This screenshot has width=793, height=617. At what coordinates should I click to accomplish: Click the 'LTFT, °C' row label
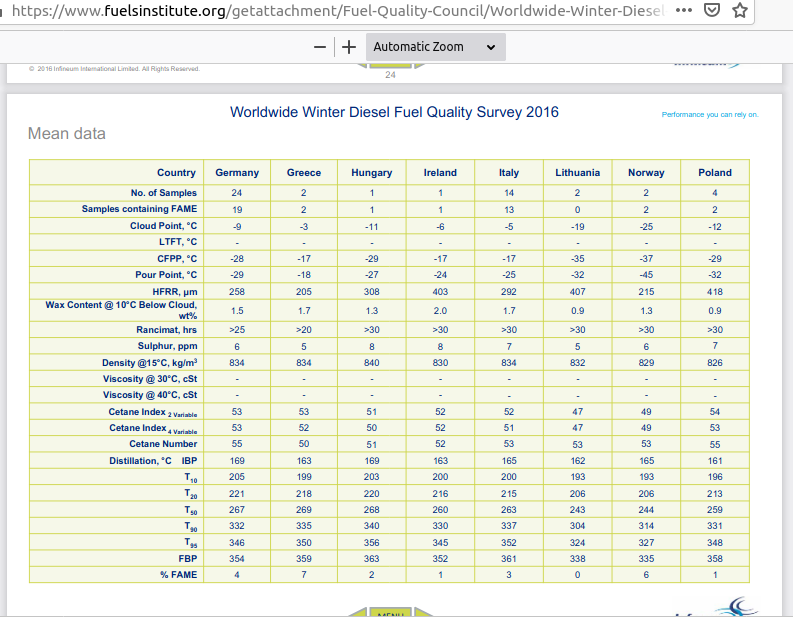click(178, 242)
